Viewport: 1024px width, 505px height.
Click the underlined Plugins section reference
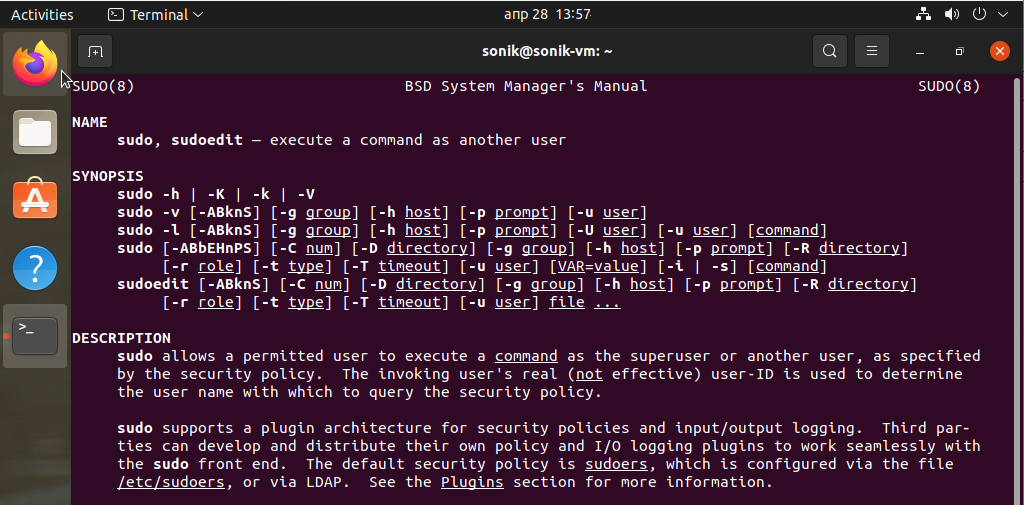pyautogui.click(x=472, y=482)
